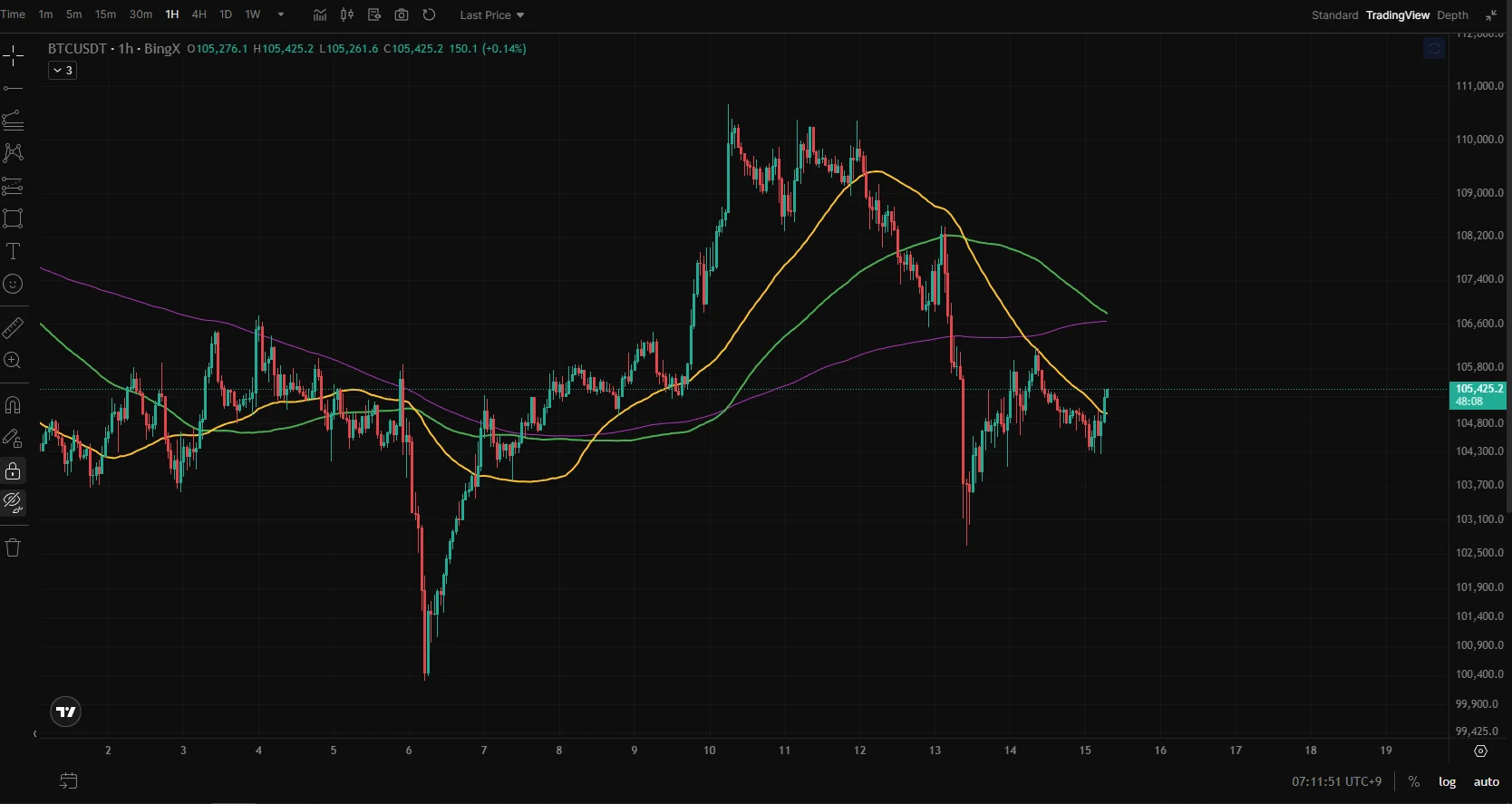
Task: Toggle the magnet snap mode
Action: (x=13, y=405)
